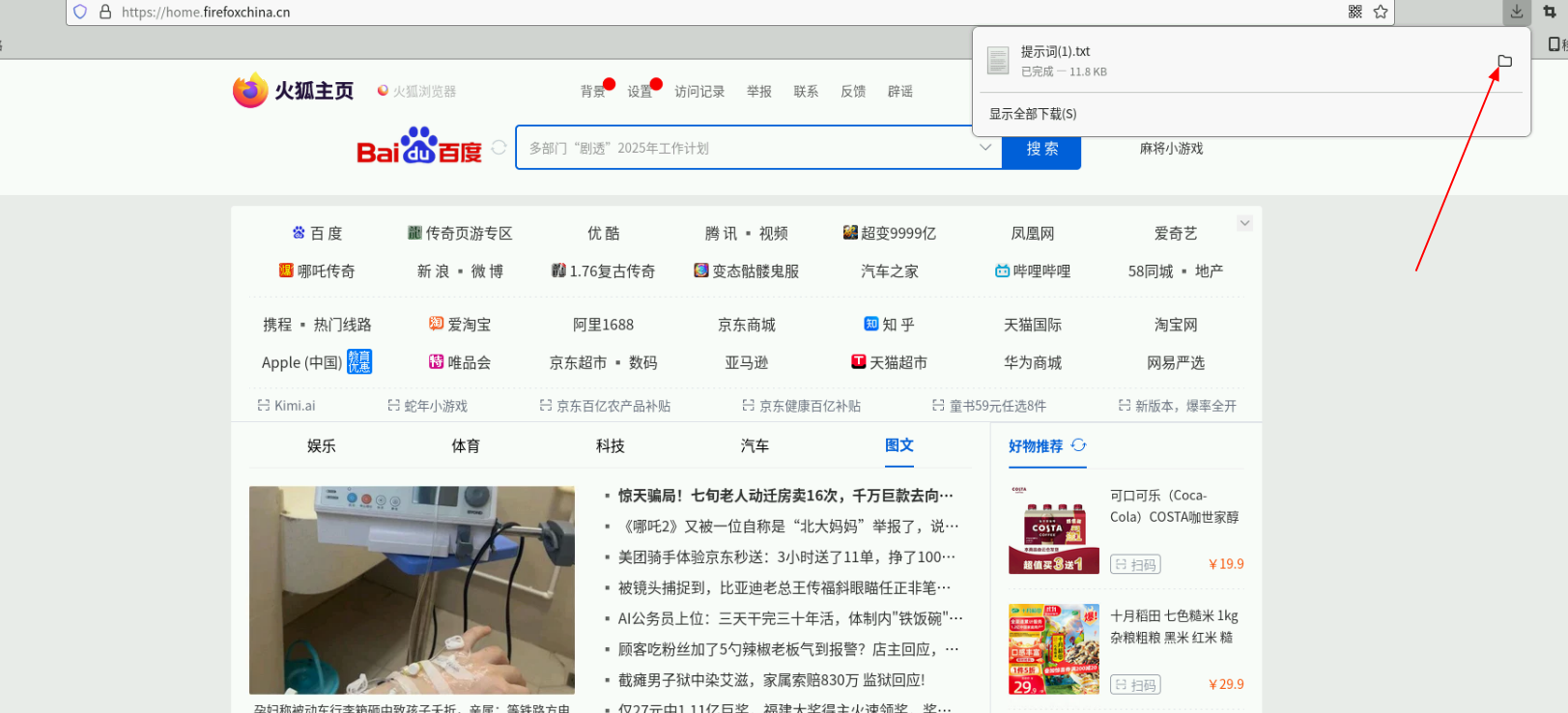The image size is (1568, 713).
Task: Click the Firefox logo of 火狐主页
Action: click(x=250, y=90)
